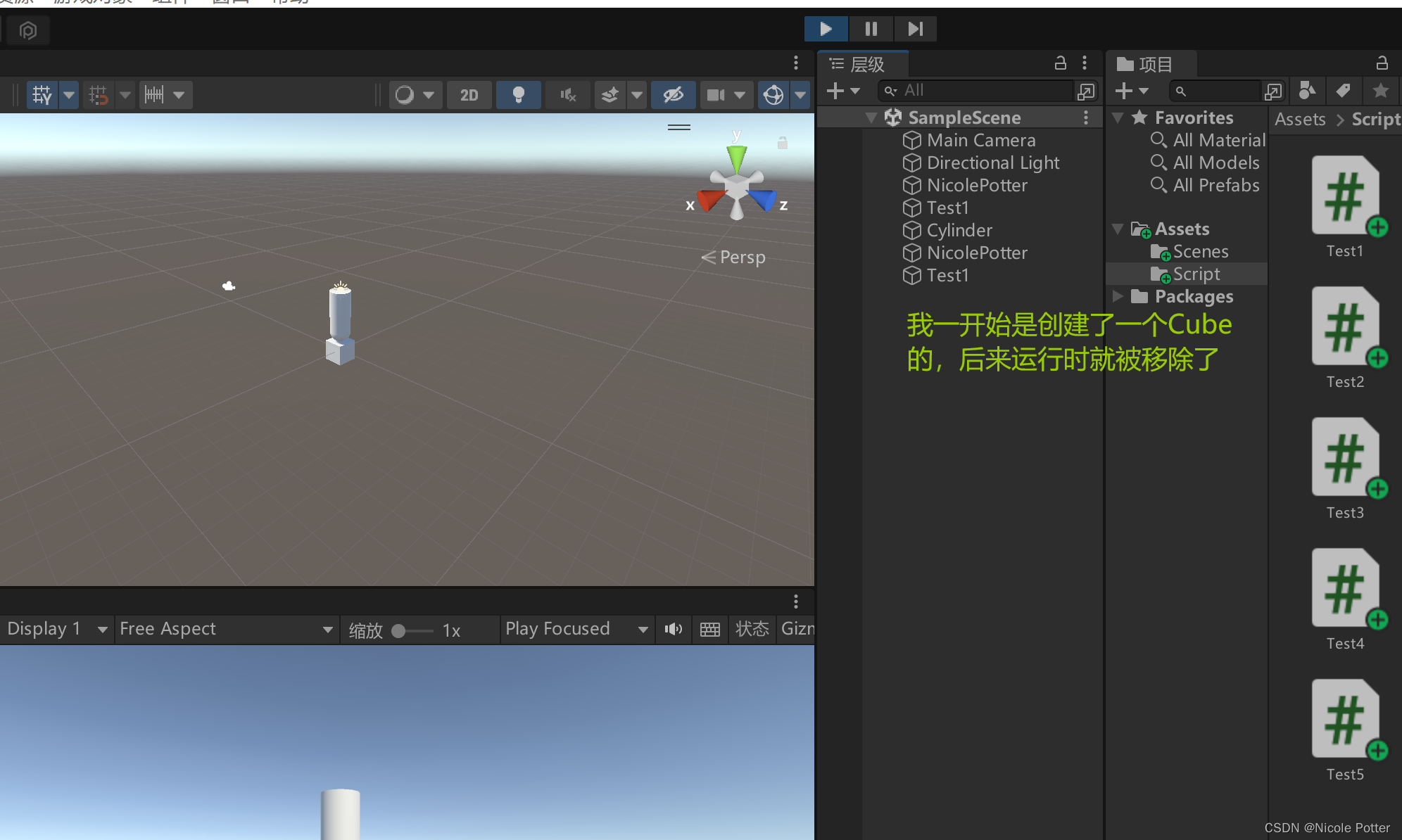Click the Pause button
1402x840 pixels.
point(871,29)
